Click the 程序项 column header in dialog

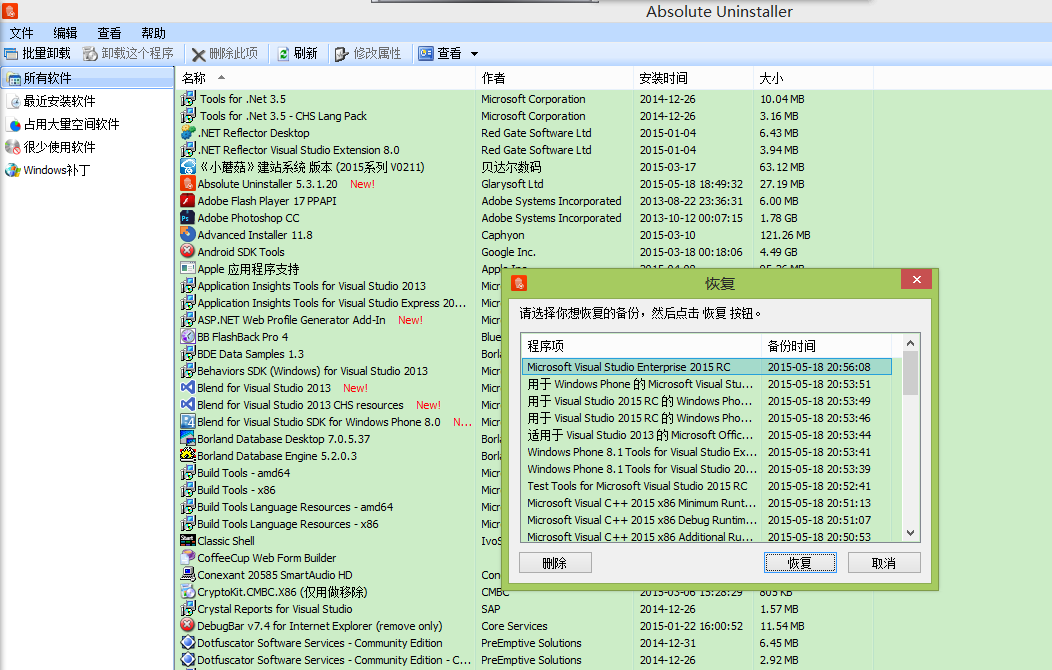click(x=641, y=346)
